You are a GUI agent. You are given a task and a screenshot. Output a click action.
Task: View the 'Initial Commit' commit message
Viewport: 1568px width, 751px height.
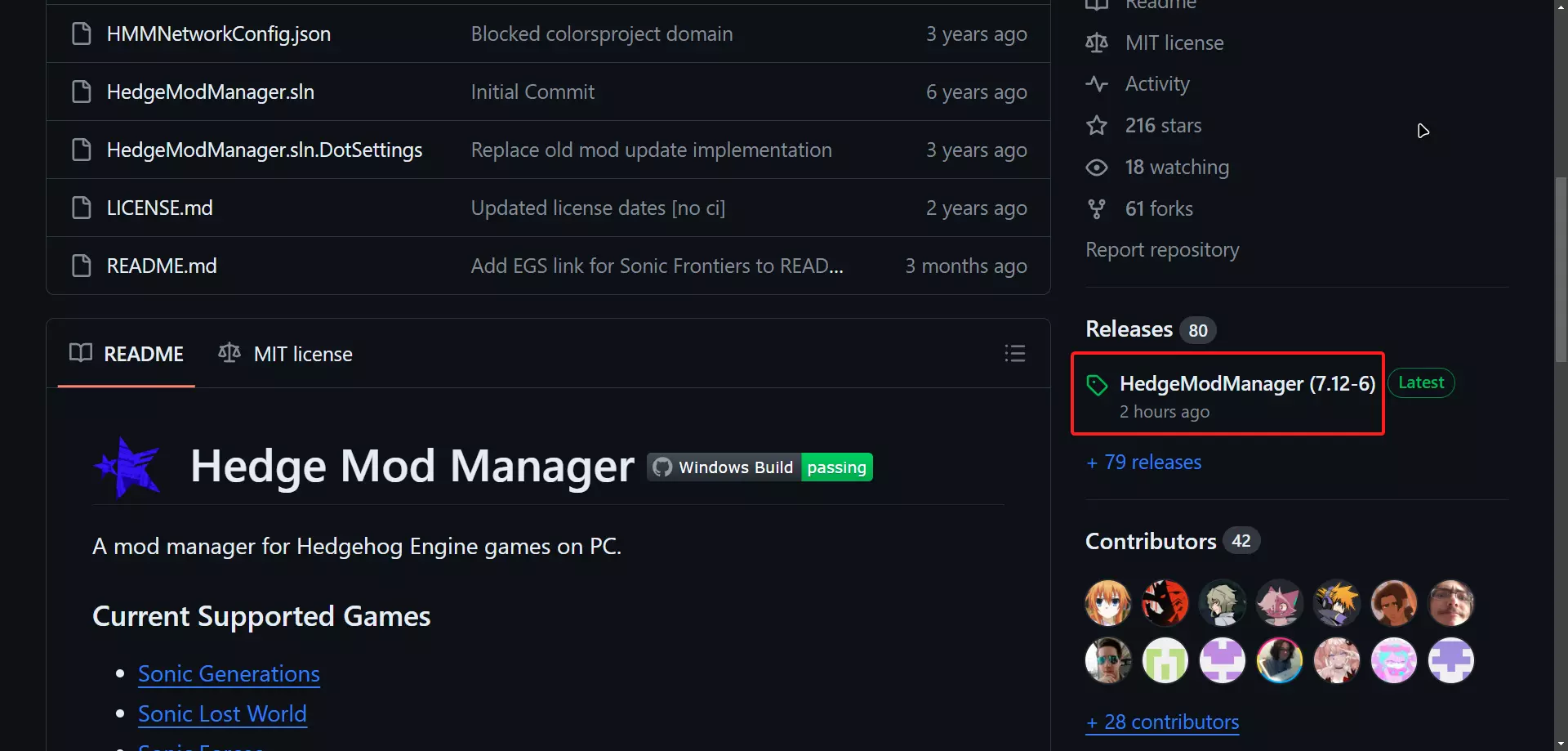click(532, 92)
